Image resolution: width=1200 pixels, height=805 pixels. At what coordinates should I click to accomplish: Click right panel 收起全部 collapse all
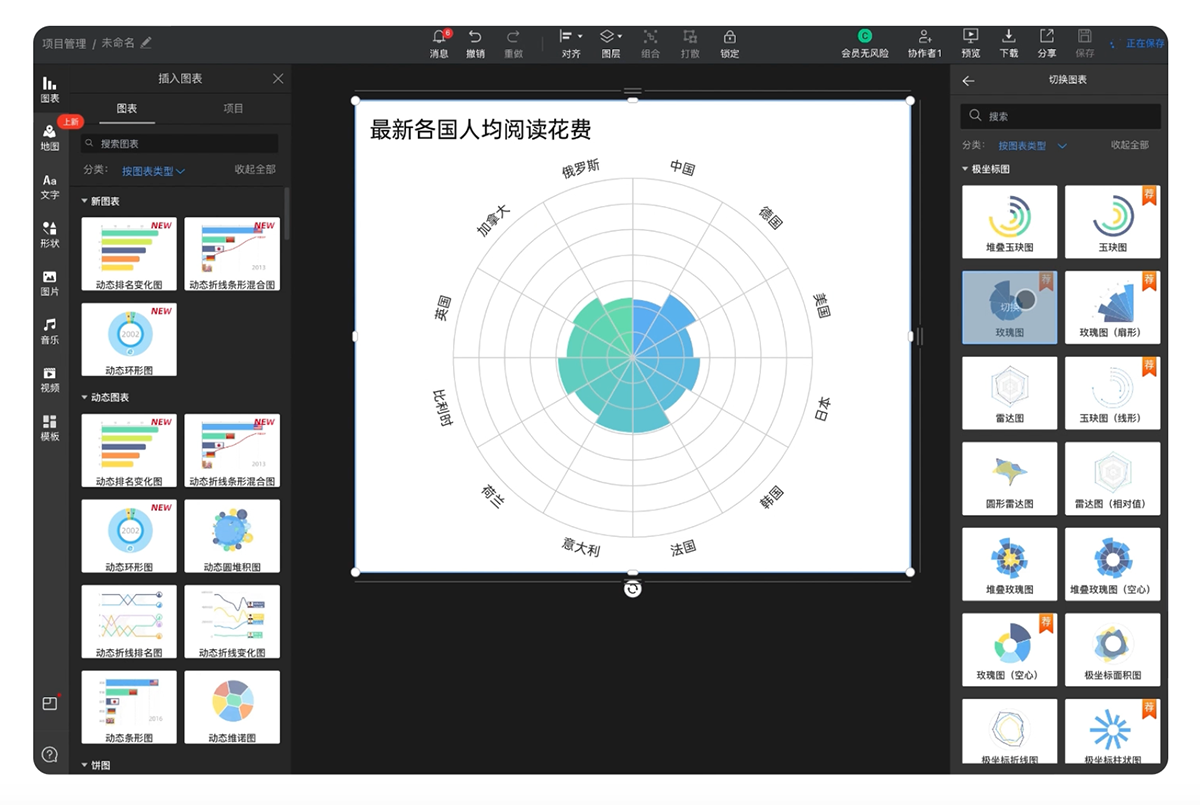(x=1130, y=145)
